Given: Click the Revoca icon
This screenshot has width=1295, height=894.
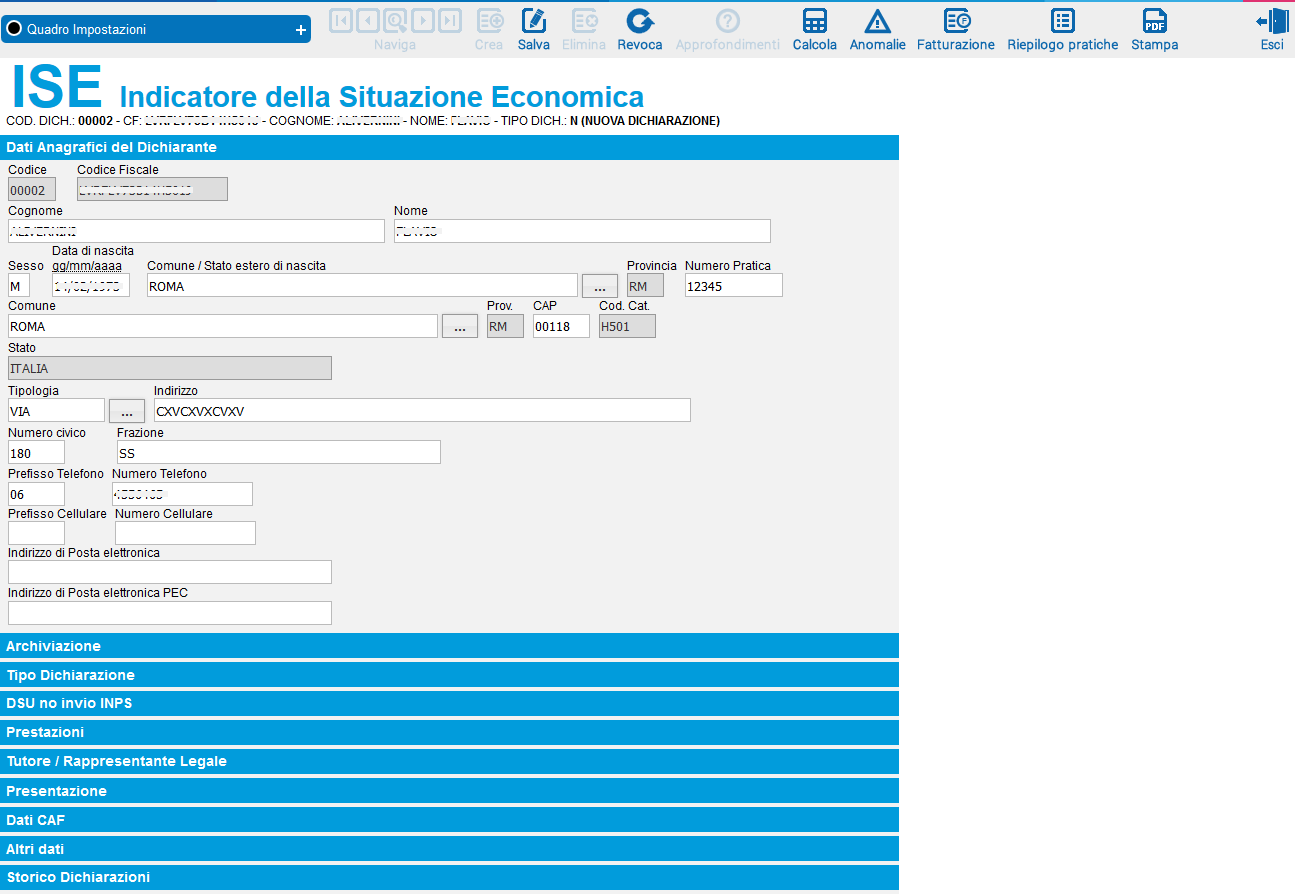Looking at the screenshot, I should (x=640, y=21).
